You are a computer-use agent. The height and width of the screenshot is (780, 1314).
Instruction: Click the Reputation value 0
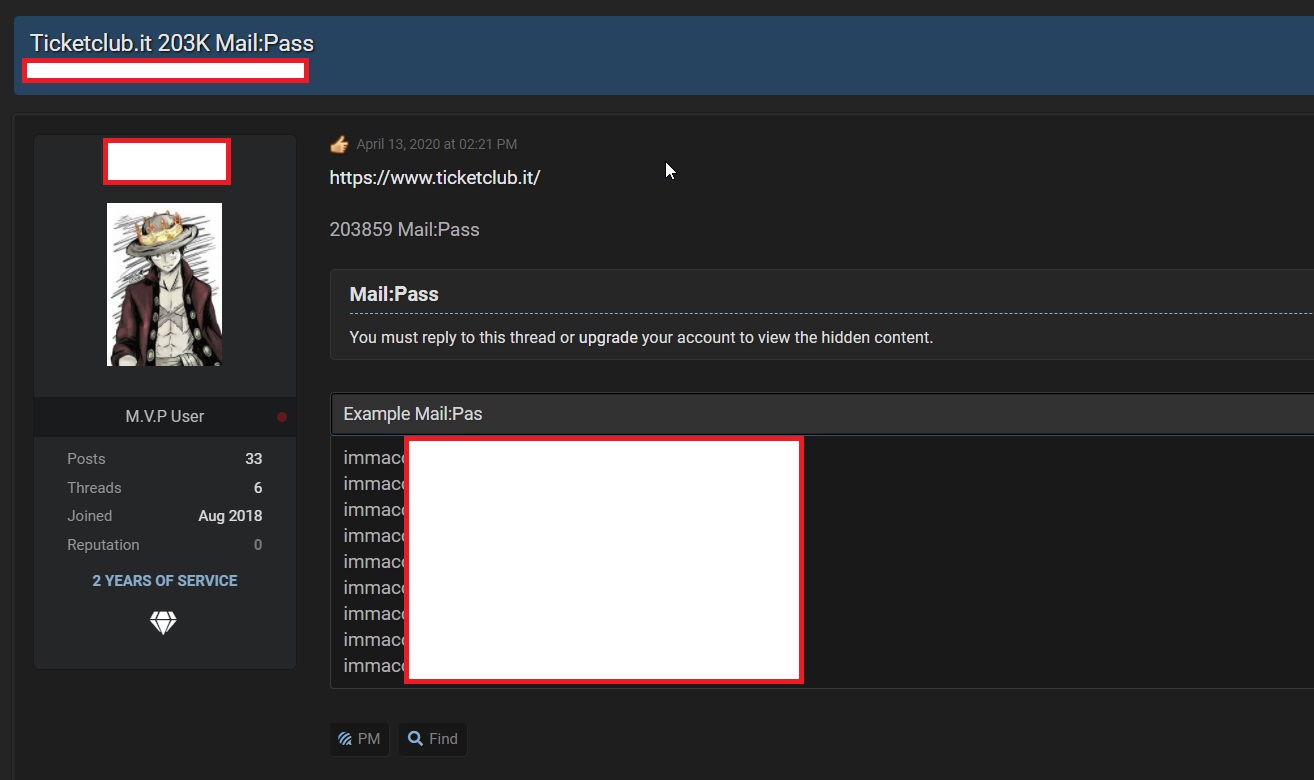tap(258, 545)
